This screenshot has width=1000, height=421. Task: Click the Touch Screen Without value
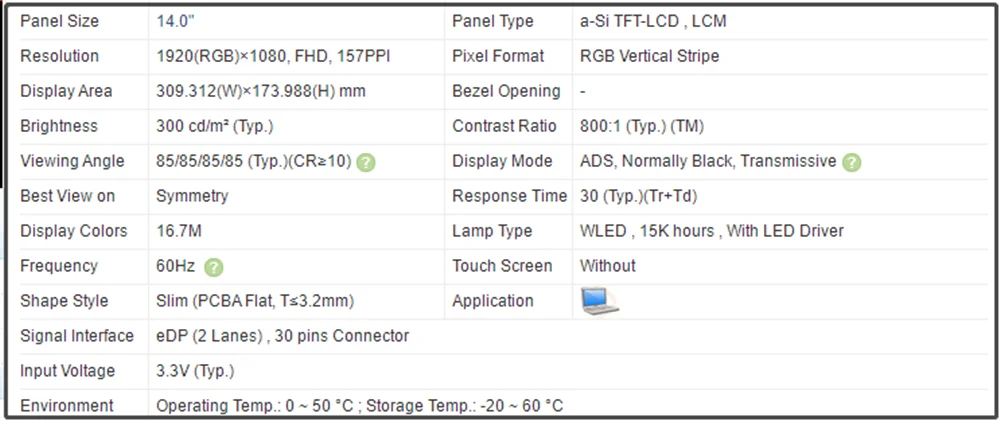click(608, 266)
